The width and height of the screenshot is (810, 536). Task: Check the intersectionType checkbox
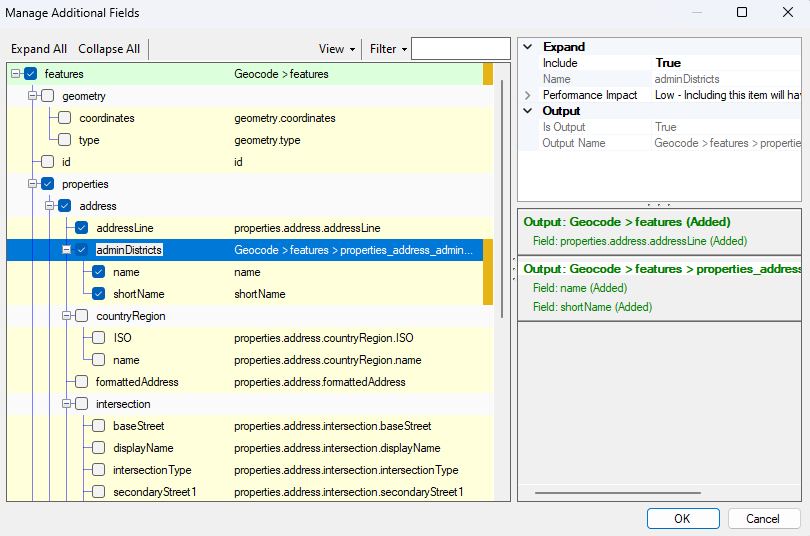click(99, 470)
